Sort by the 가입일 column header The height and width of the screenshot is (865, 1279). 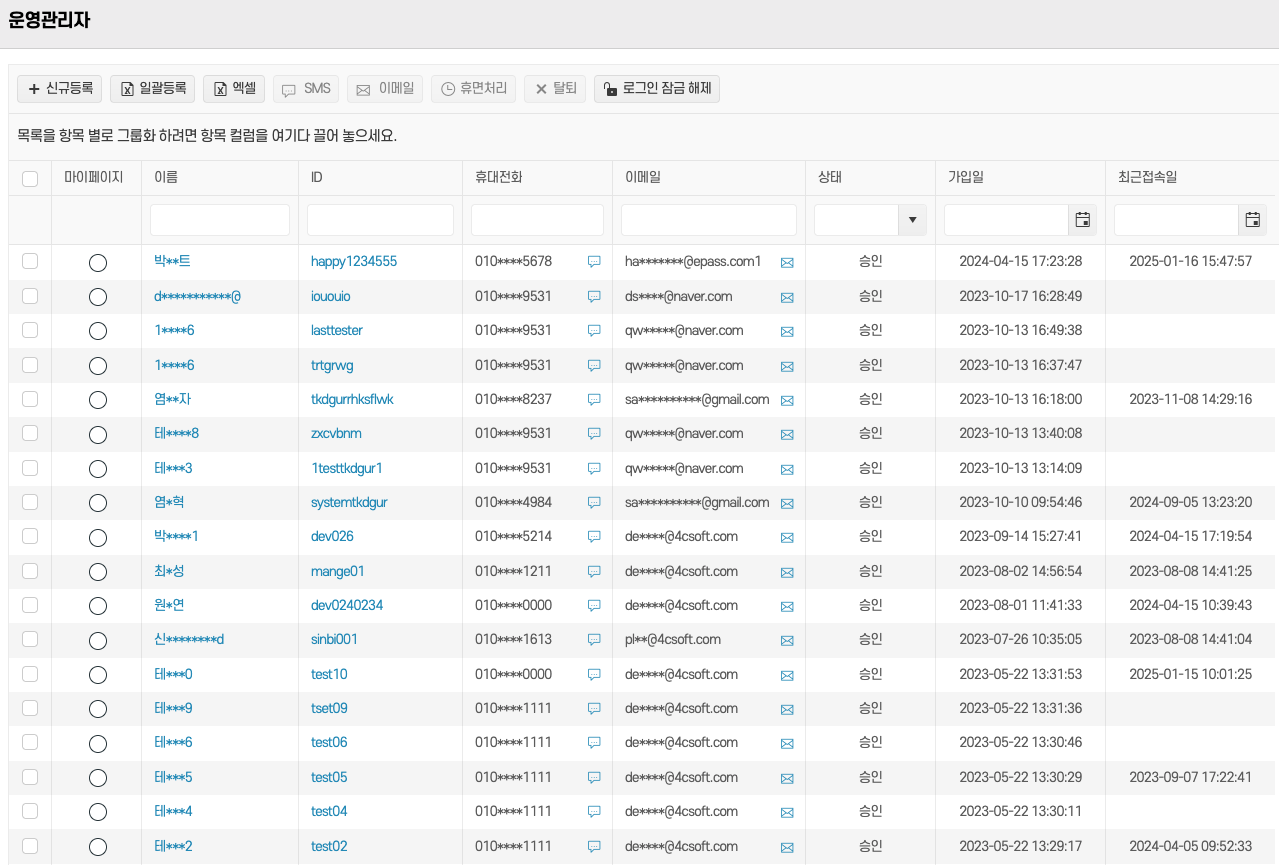pyautogui.click(x=966, y=178)
